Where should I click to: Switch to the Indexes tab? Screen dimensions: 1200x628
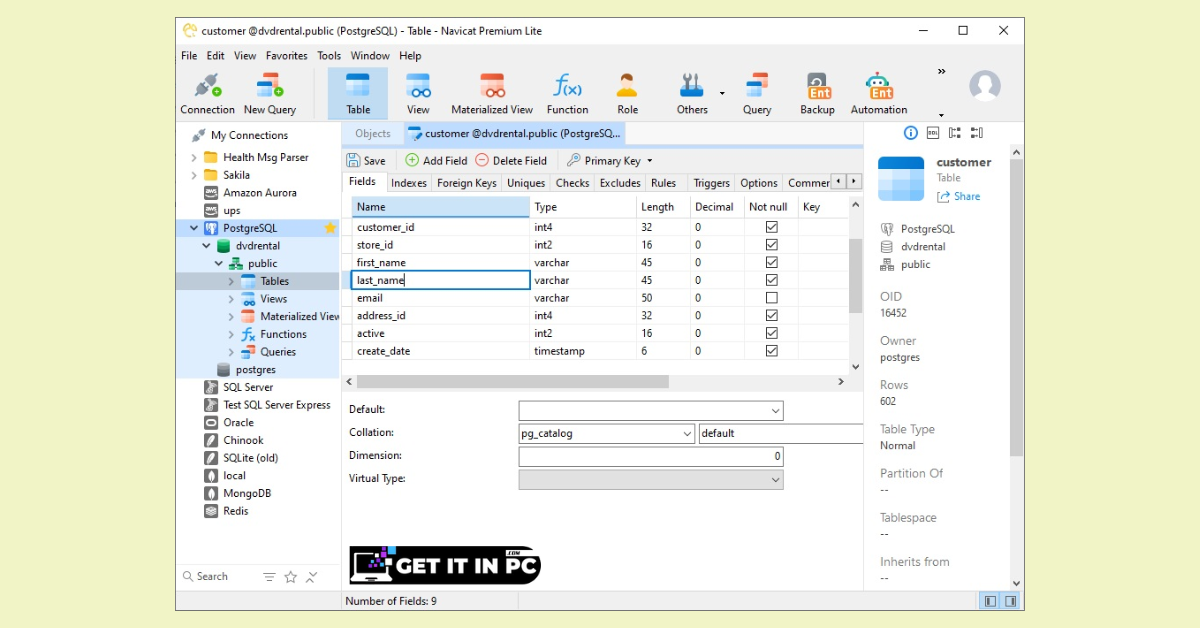[x=409, y=183]
